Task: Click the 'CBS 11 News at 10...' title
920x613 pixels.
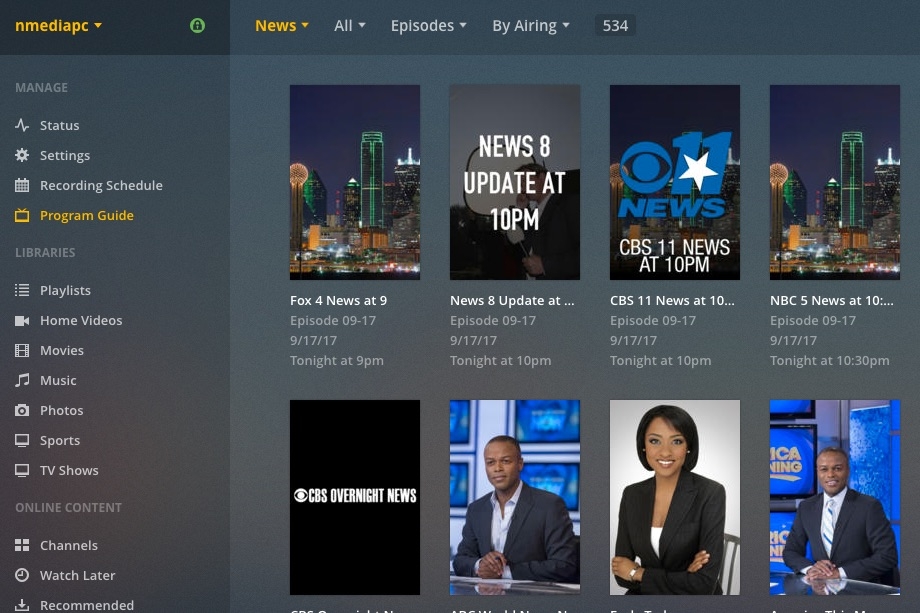Action: [672, 300]
